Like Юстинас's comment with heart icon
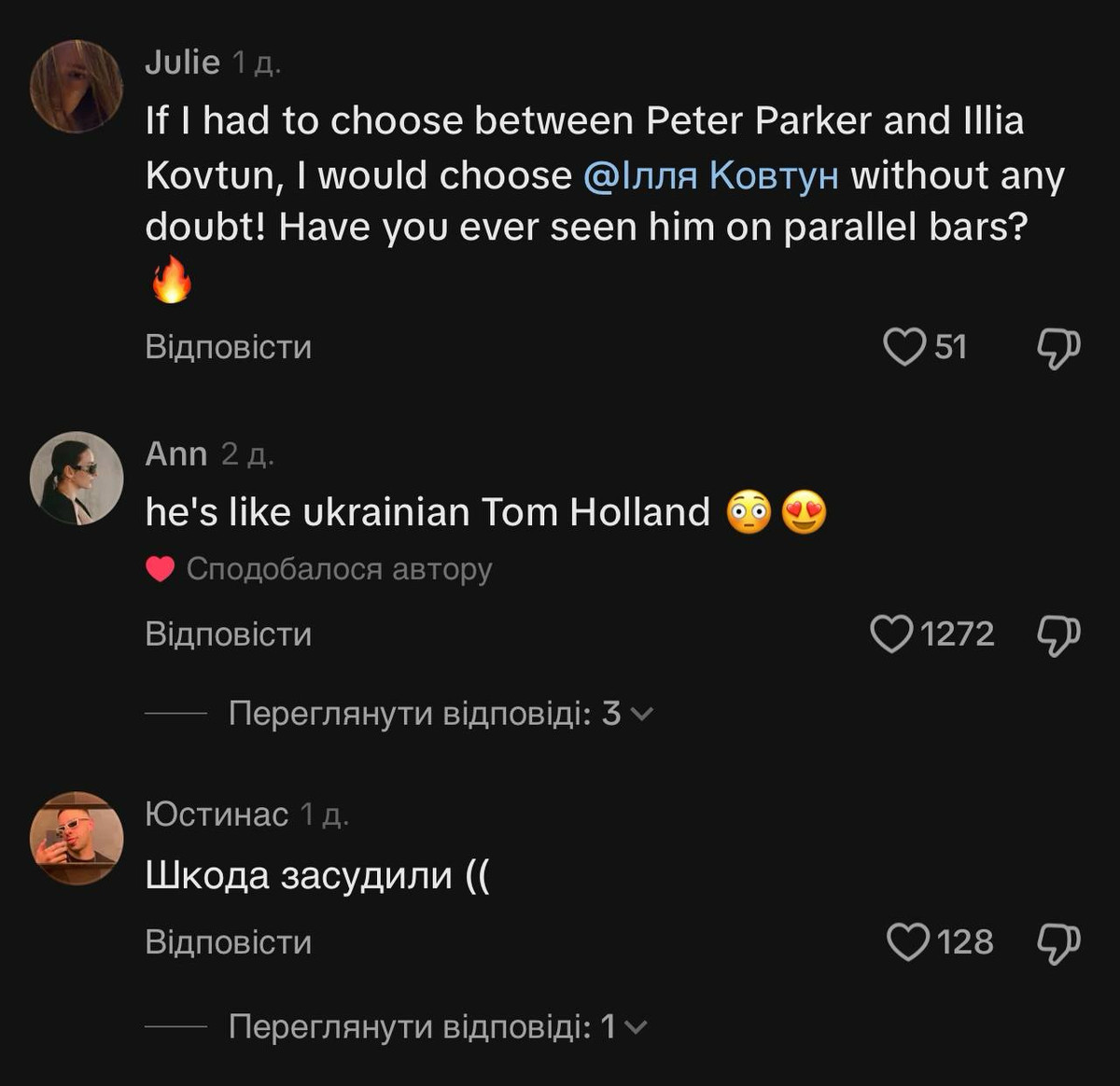 (x=907, y=942)
